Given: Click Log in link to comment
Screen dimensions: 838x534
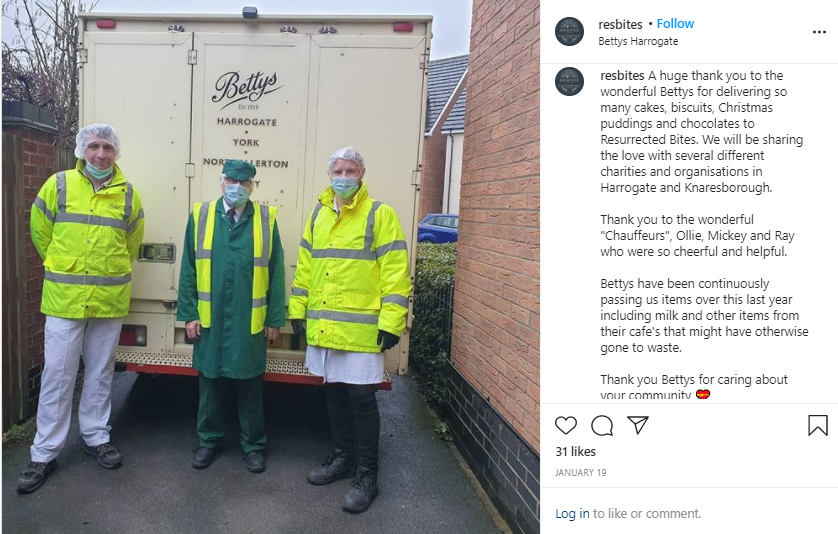Looking at the screenshot, I should [x=572, y=514].
